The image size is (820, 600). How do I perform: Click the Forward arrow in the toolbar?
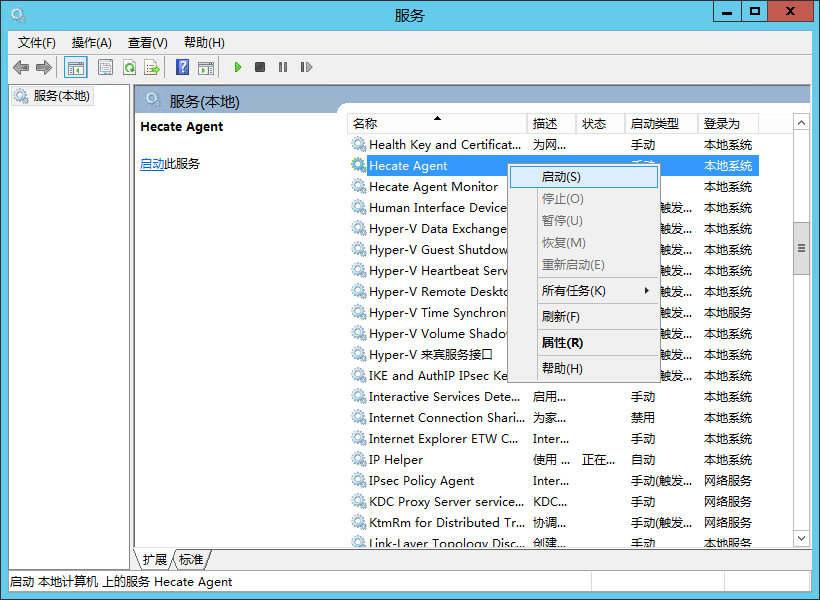click(44, 67)
